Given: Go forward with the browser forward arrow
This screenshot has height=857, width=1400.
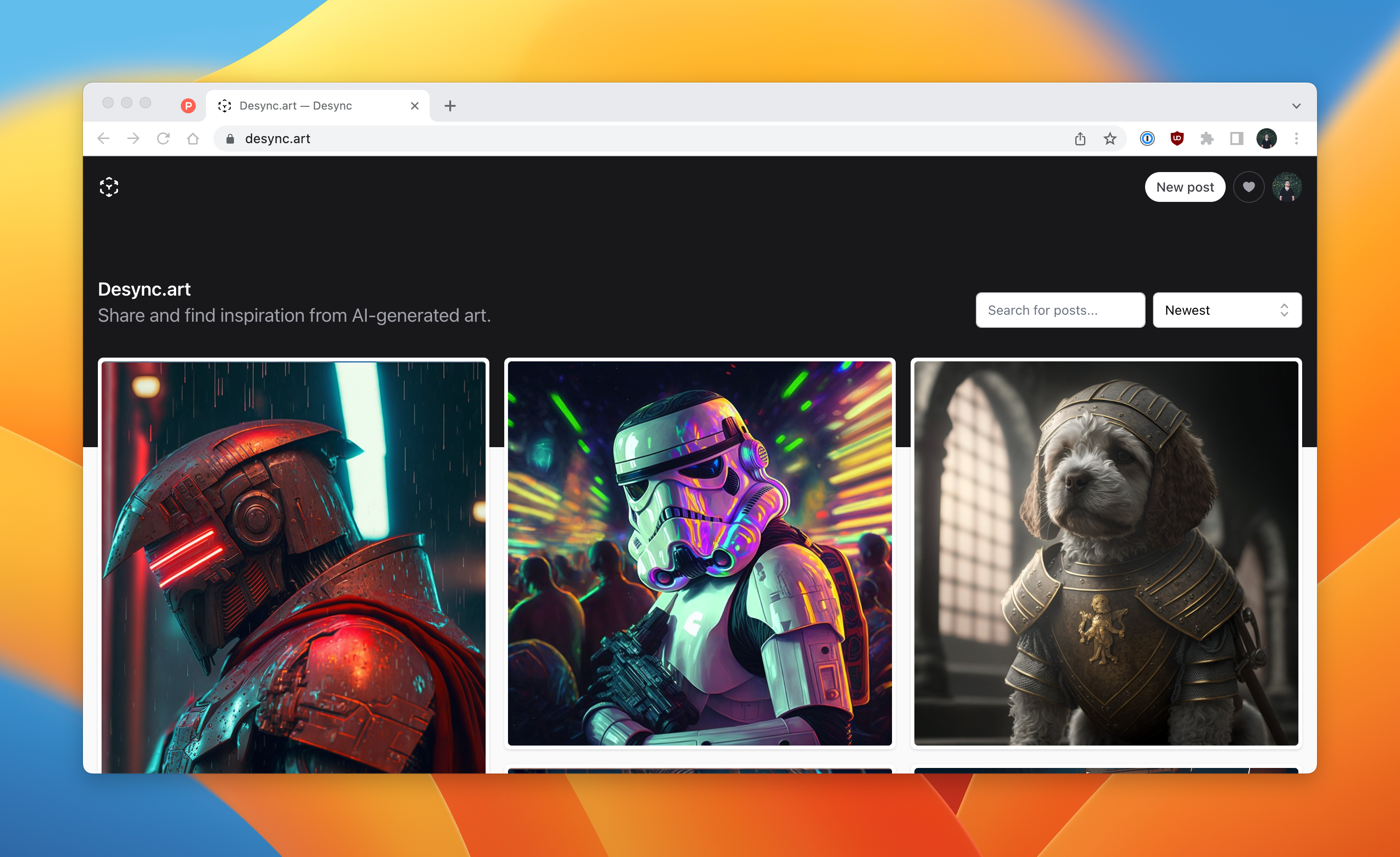Looking at the screenshot, I should coord(133,138).
